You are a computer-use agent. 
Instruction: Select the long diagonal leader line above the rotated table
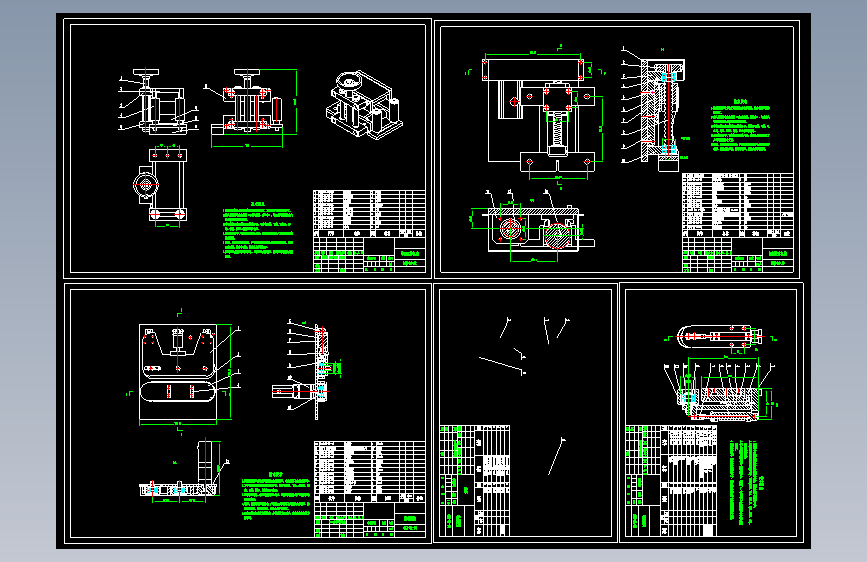502,365
